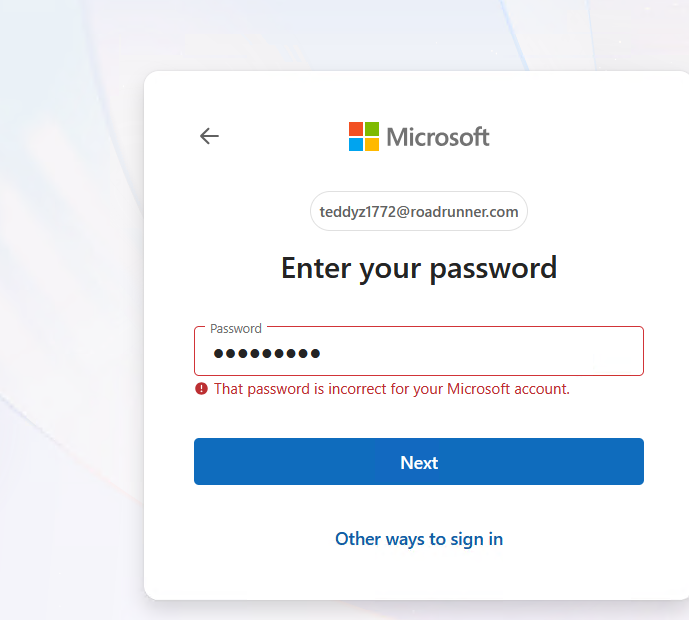Click the green square of Microsoft logo

[372, 129]
